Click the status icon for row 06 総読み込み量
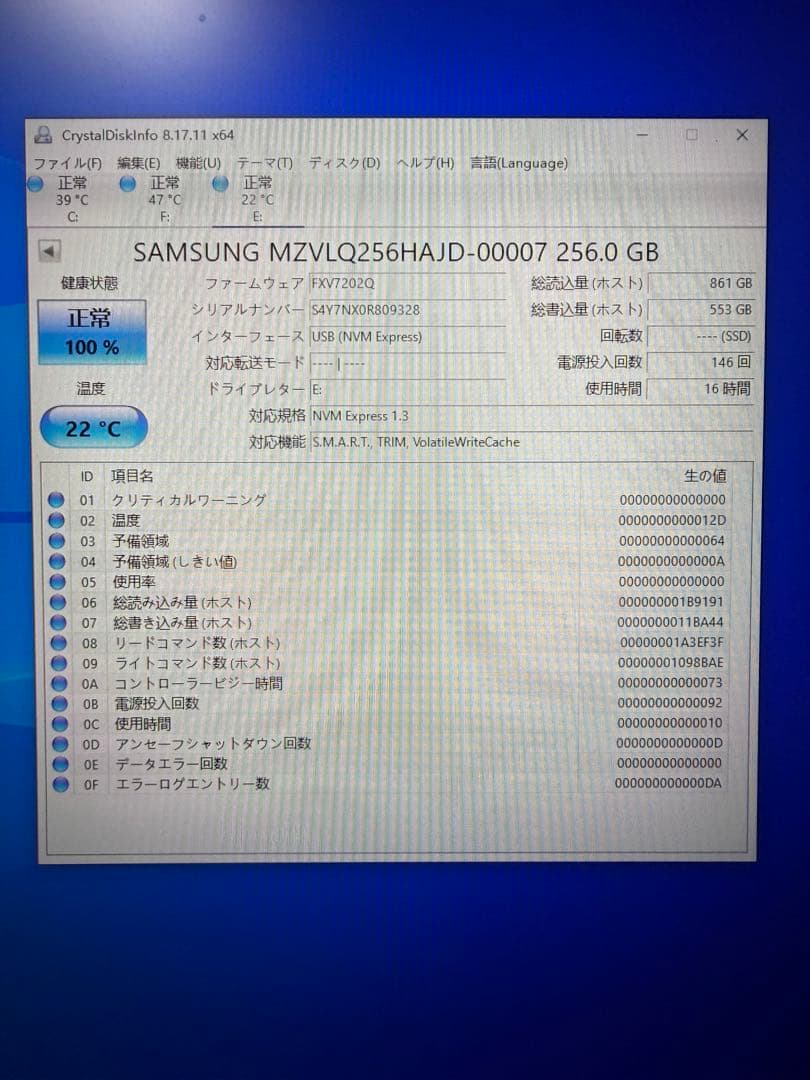This screenshot has width=810, height=1080. [x=58, y=603]
